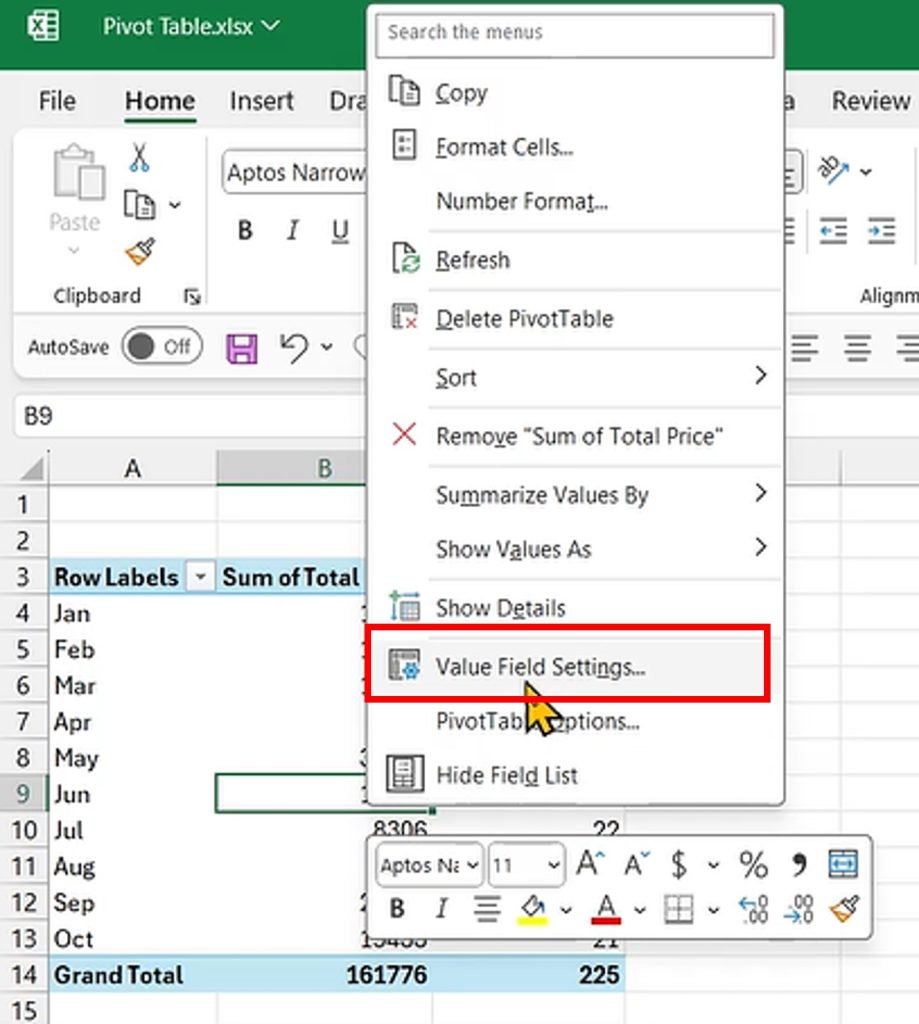Decrease decimal places via the mini toolbar
The image size is (919, 1024).
pyautogui.click(x=798, y=910)
